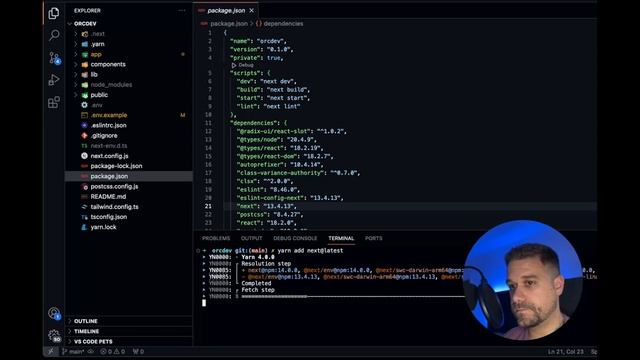Image resolution: width=640 pixels, height=360 pixels.
Task: Click the Fetch step terminal line
Action: (x=258, y=290)
